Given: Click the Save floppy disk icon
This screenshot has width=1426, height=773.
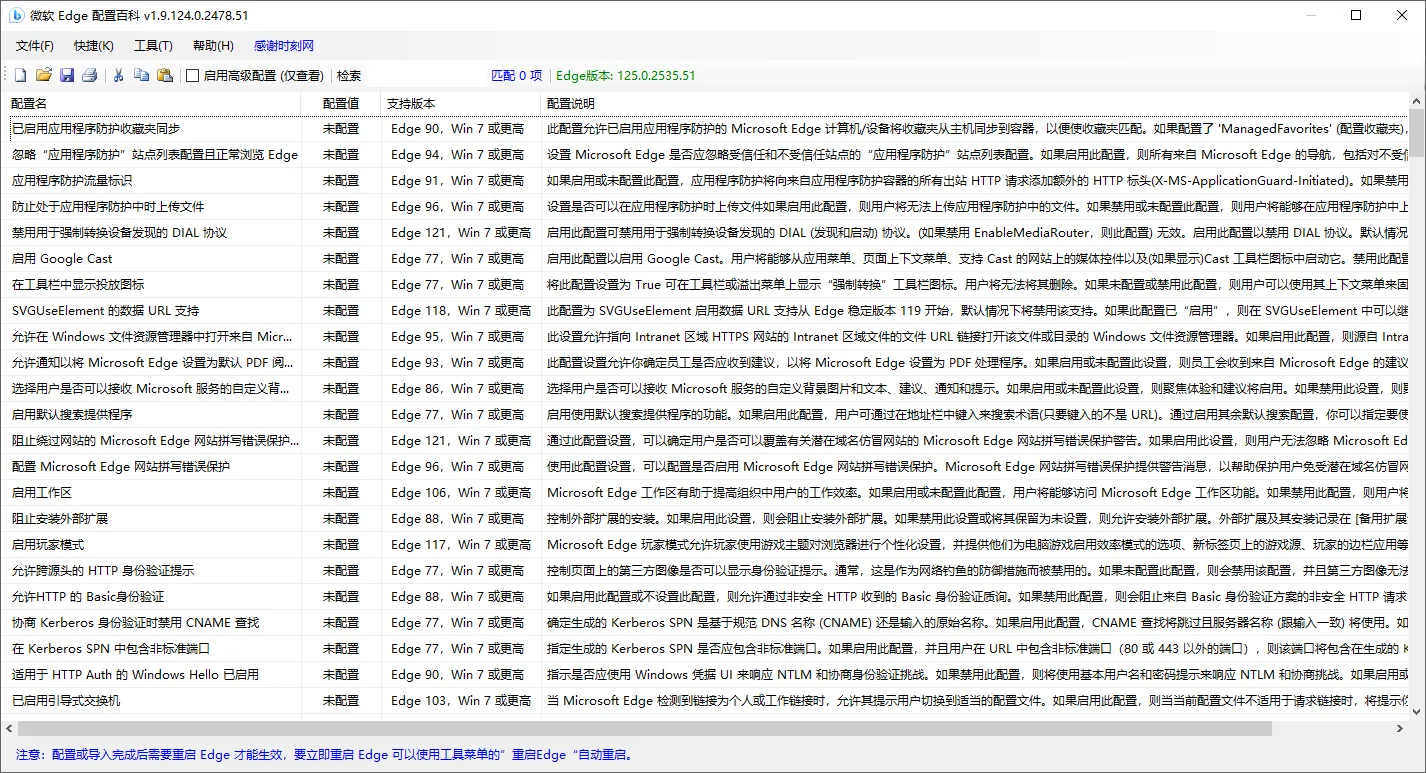Looking at the screenshot, I should point(67,76).
